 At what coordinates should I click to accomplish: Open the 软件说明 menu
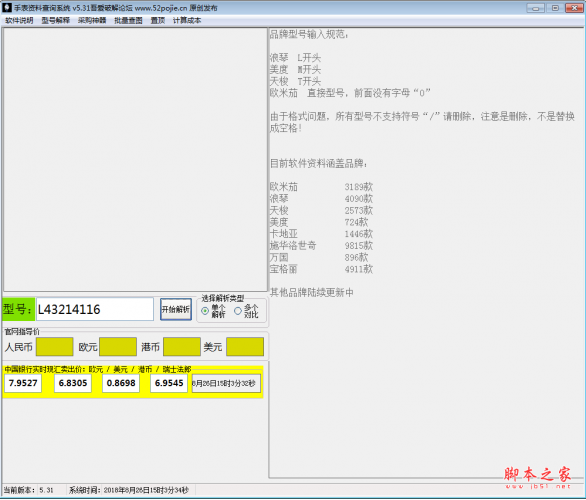(19, 21)
